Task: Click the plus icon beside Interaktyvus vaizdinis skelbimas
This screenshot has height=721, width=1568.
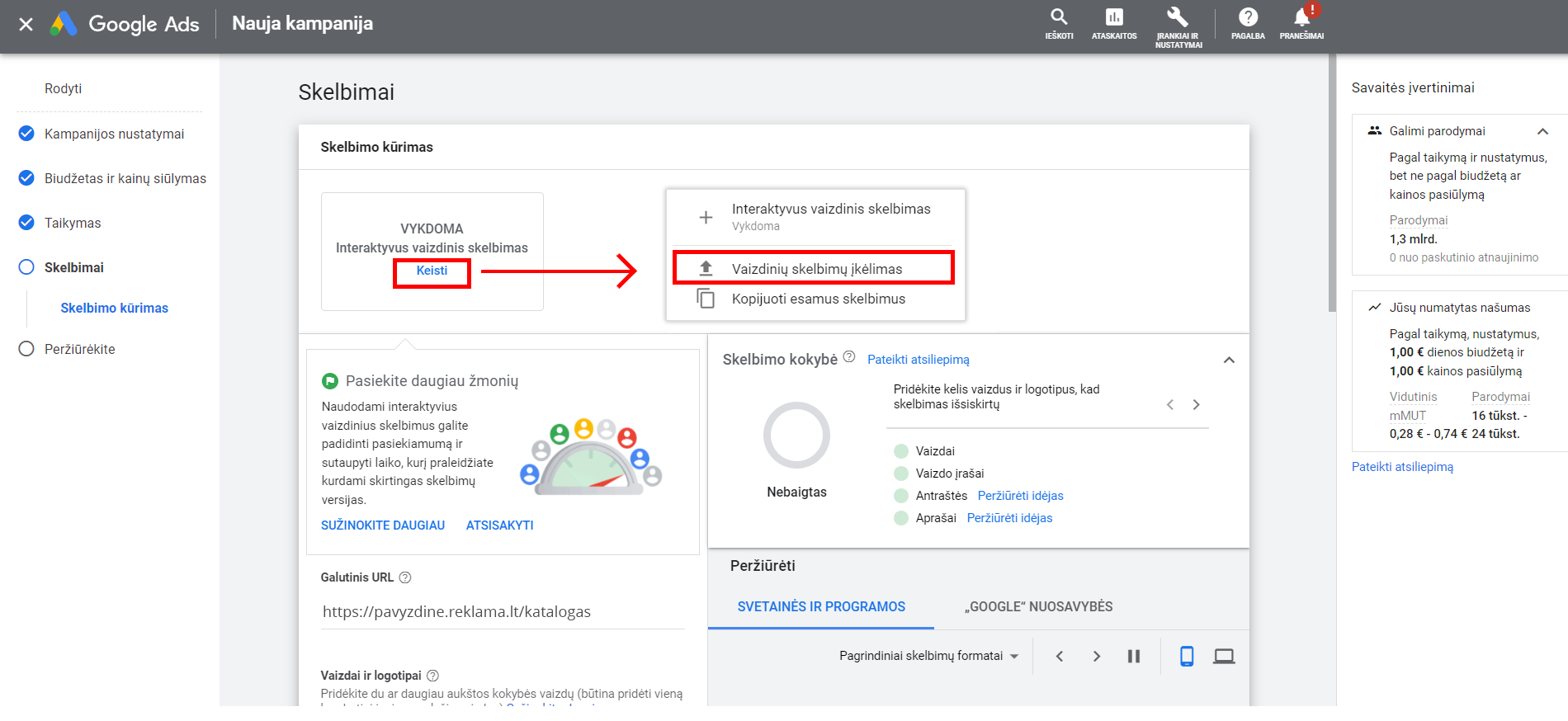Action: (x=706, y=217)
